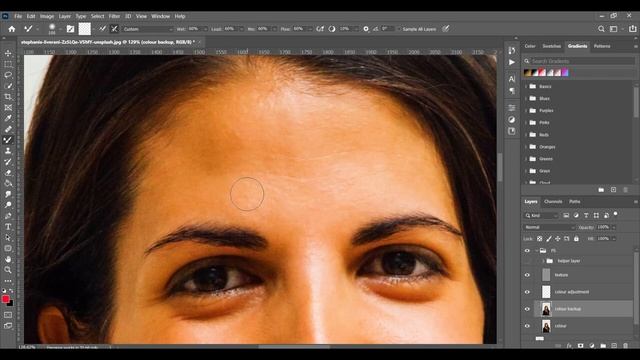640x360 pixels.
Task: Show the helper layer group
Action: [527, 261]
